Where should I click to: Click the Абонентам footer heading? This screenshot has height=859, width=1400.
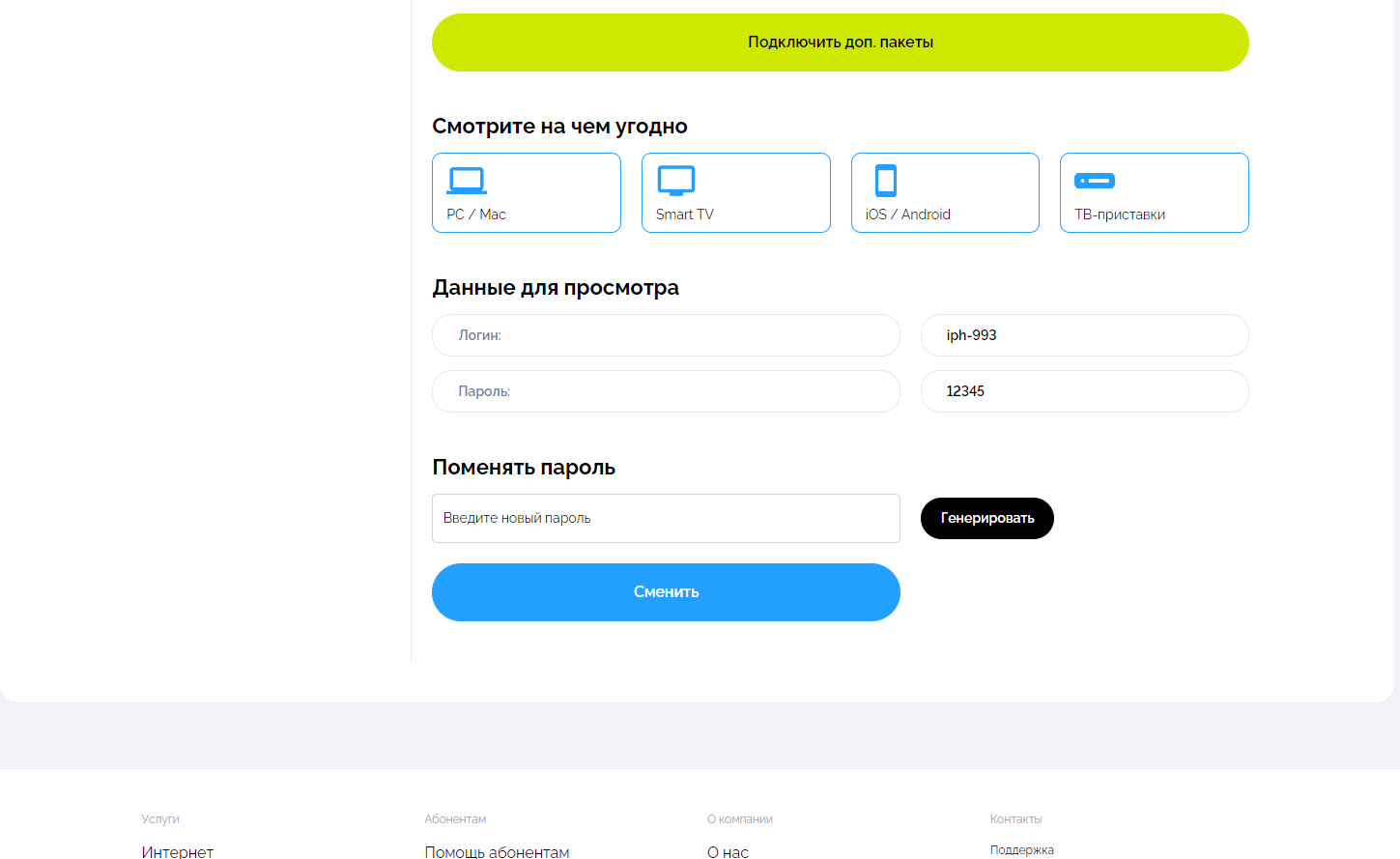tap(455, 819)
